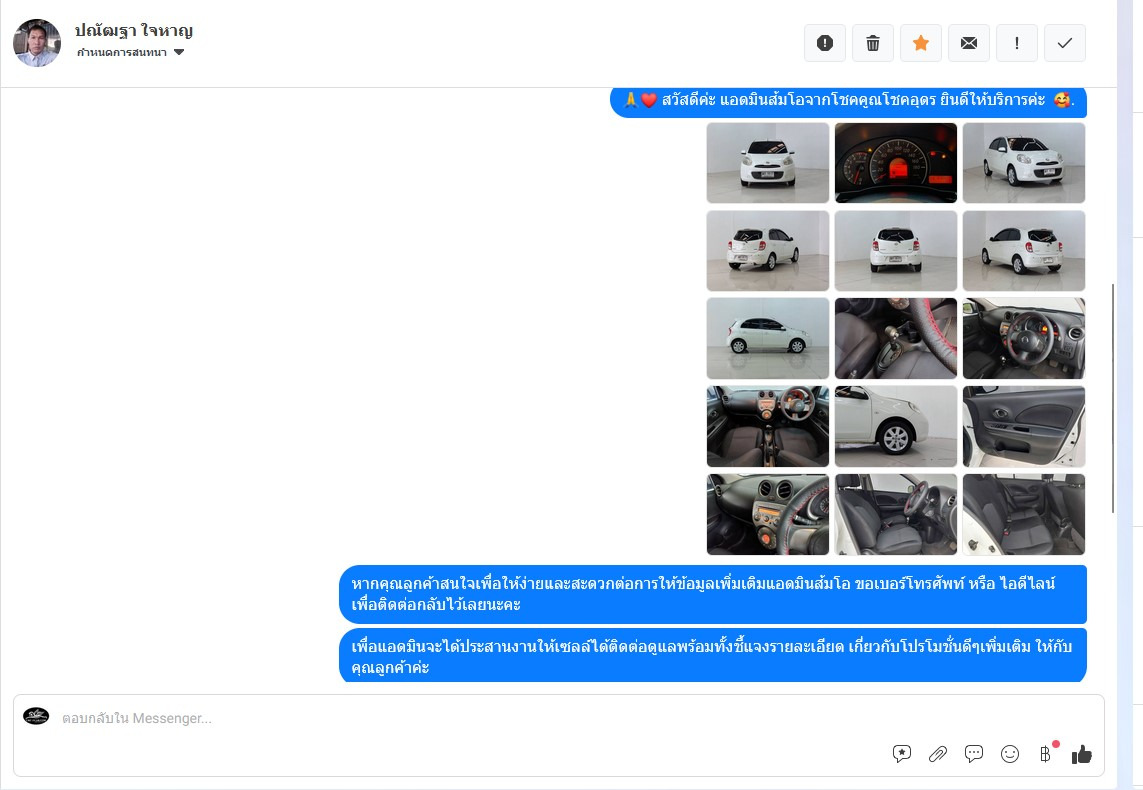Image resolution: width=1143 pixels, height=790 pixels.
Task: Click the Baht payment request icon
Action: coord(1046,754)
